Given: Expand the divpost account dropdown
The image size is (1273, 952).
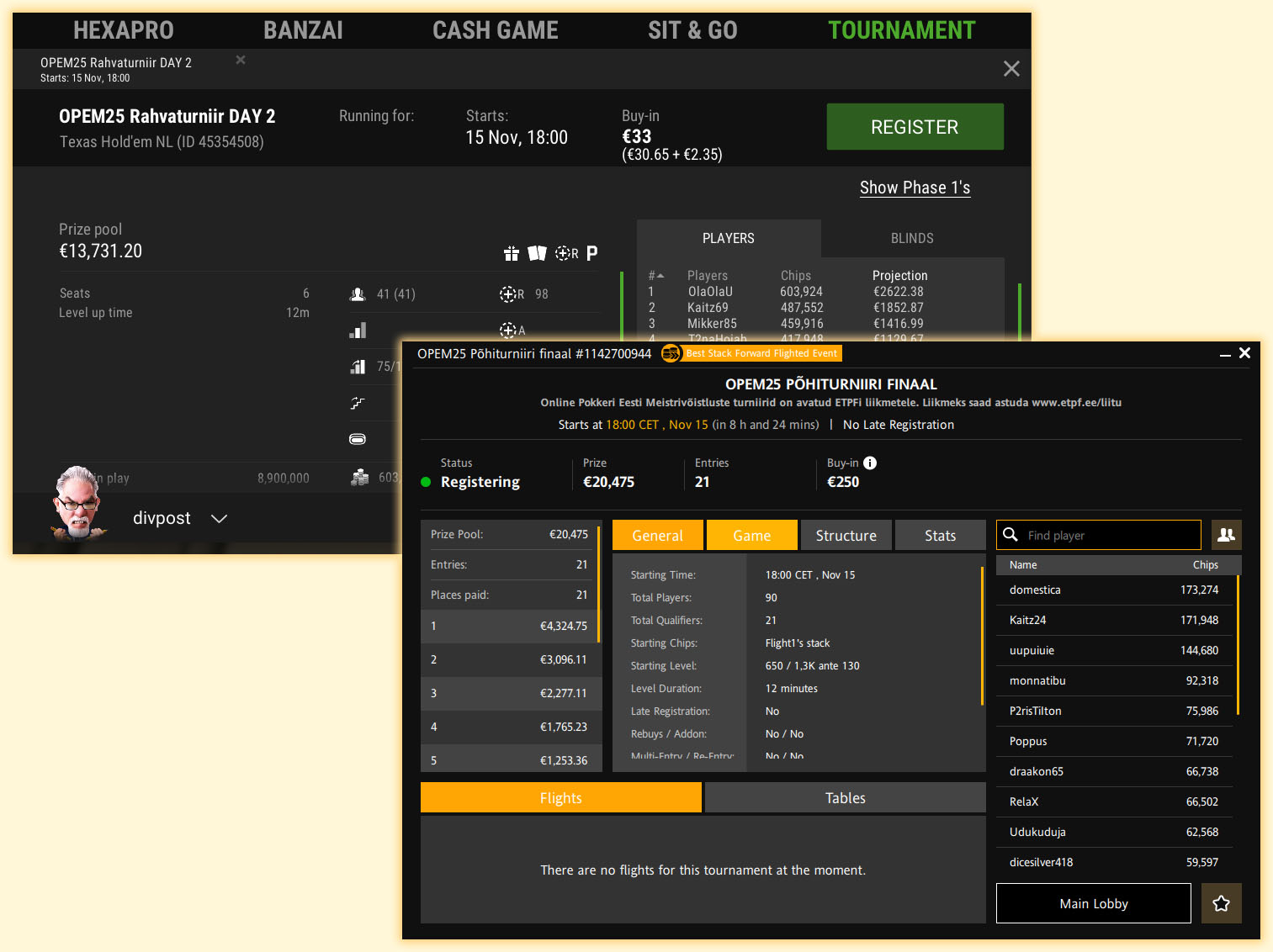Looking at the screenshot, I should 219,519.
